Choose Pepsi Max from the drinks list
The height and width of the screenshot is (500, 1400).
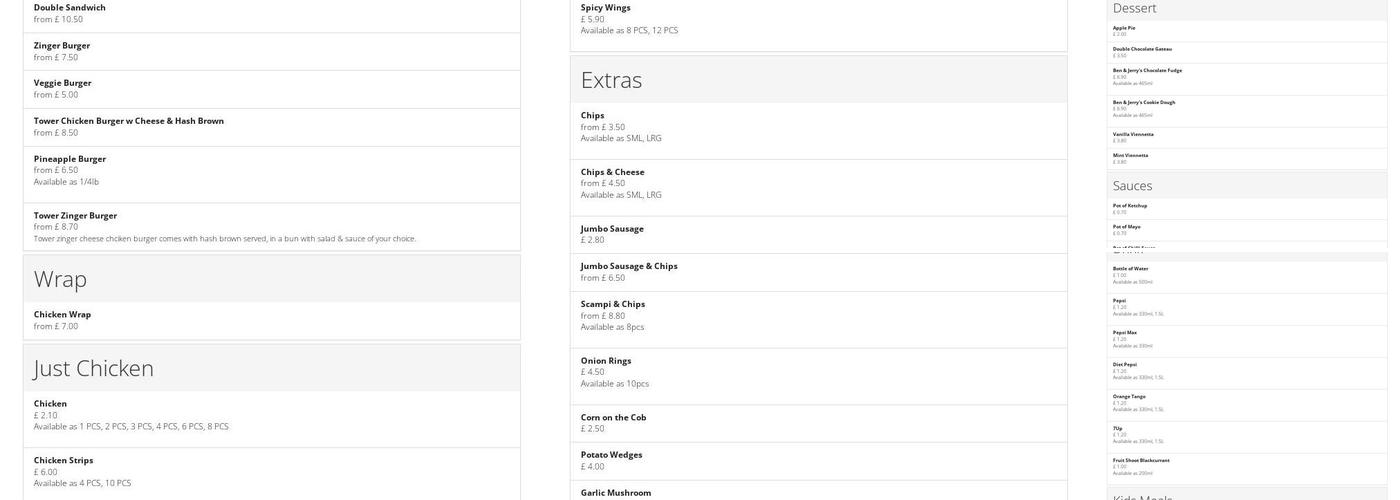1125,333
